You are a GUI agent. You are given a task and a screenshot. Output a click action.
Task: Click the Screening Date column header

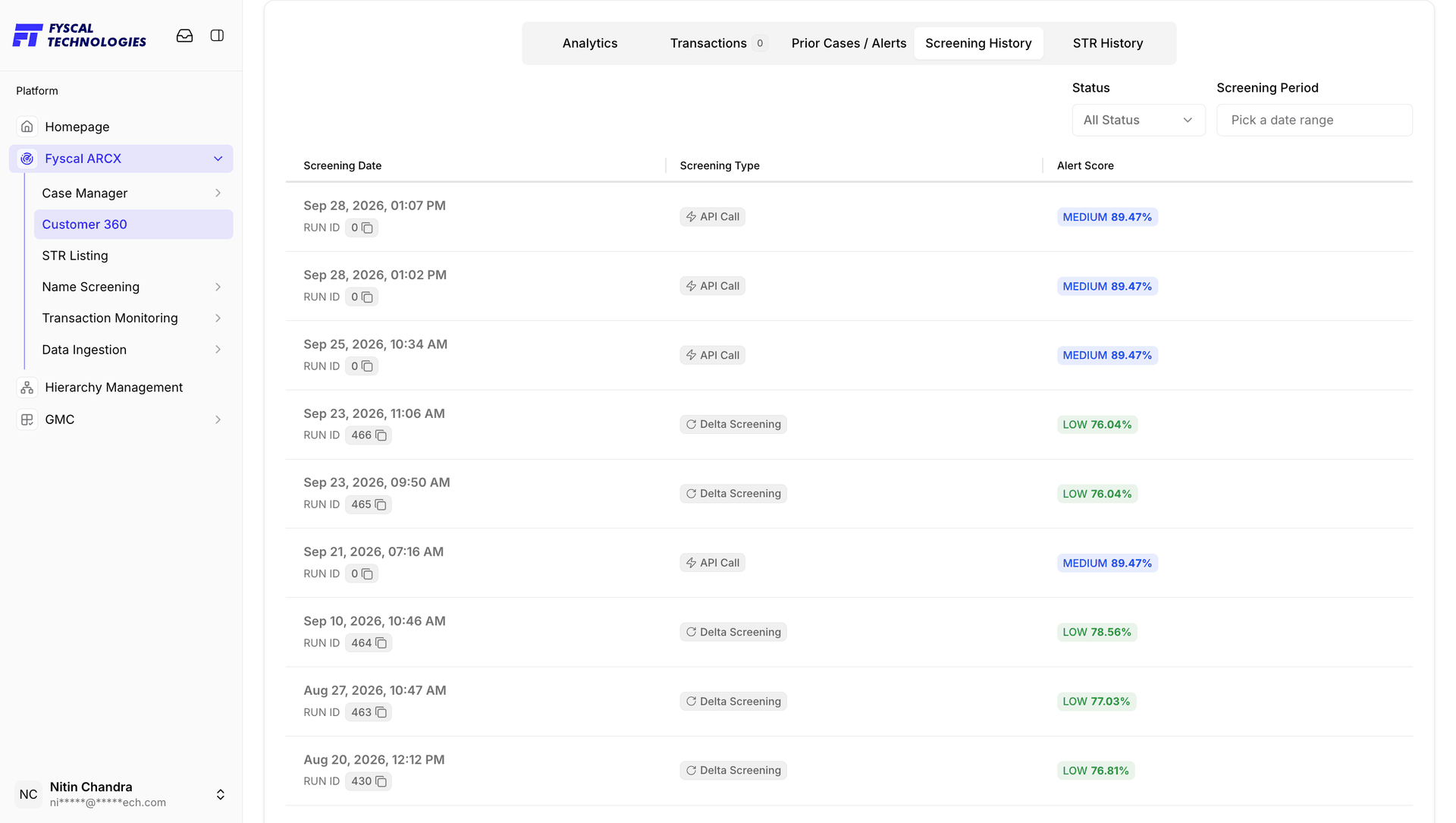[x=343, y=165]
